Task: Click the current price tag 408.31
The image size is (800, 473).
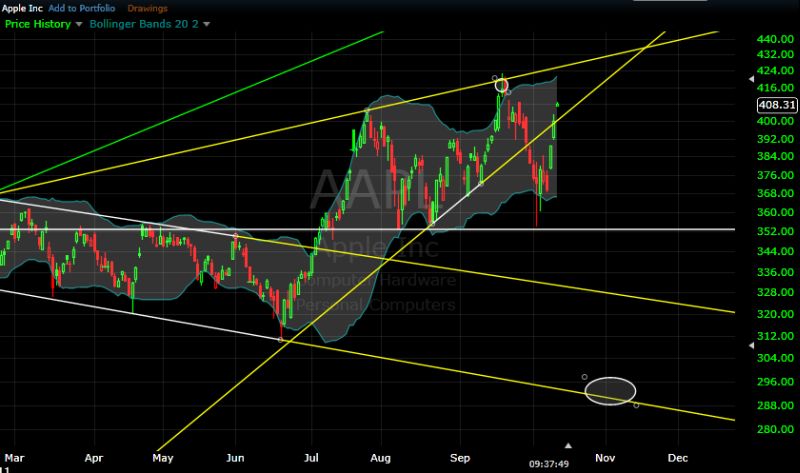Action: pos(777,105)
